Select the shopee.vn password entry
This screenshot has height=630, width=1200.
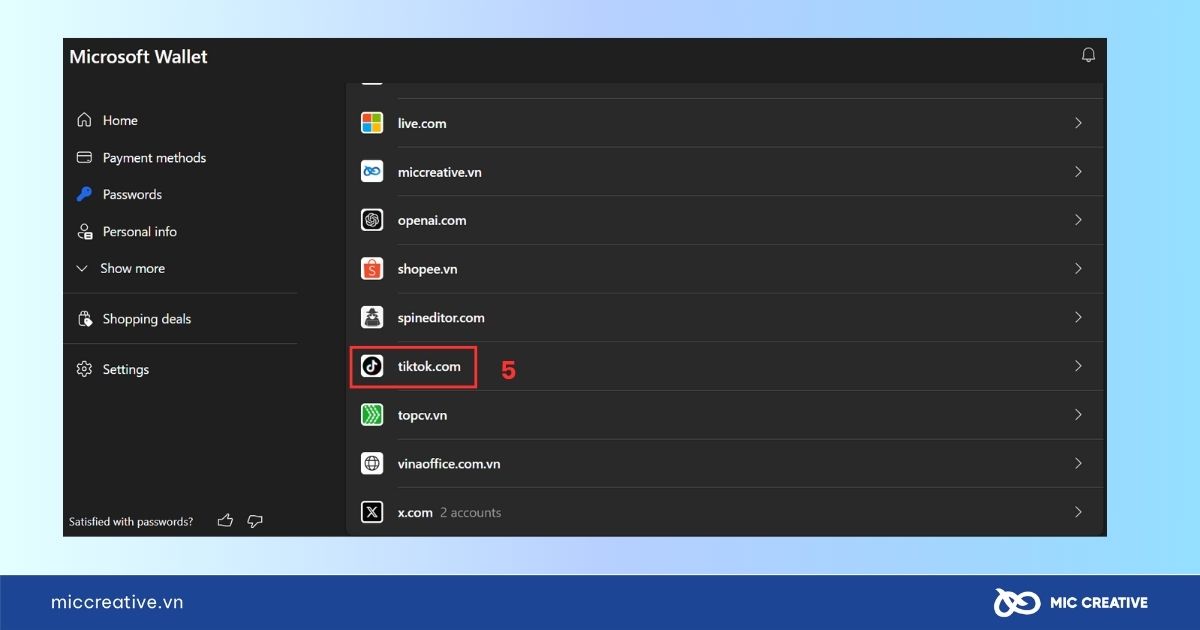point(725,269)
